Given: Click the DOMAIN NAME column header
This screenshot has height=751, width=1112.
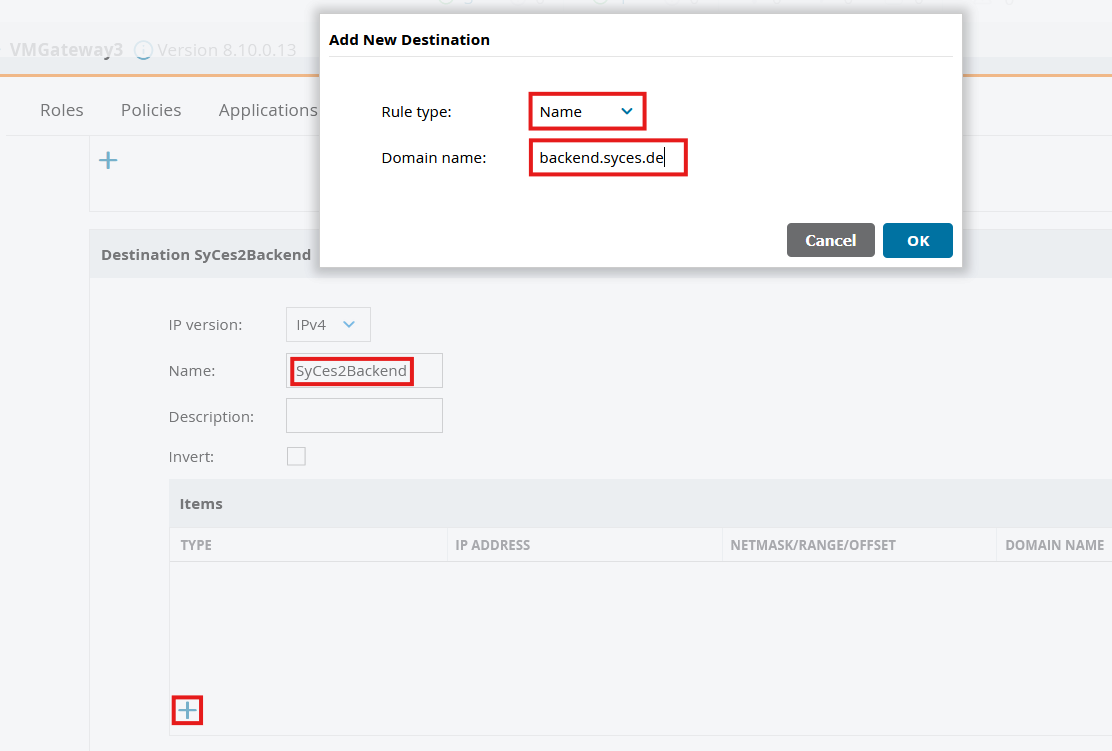Looking at the screenshot, I should (x=1054, y=545).
